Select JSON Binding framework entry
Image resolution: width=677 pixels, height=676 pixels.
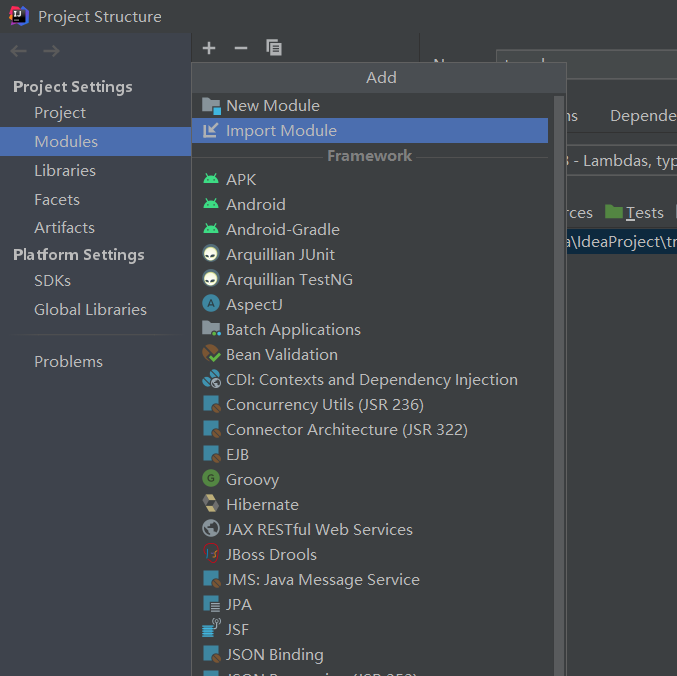pos(370,654)
